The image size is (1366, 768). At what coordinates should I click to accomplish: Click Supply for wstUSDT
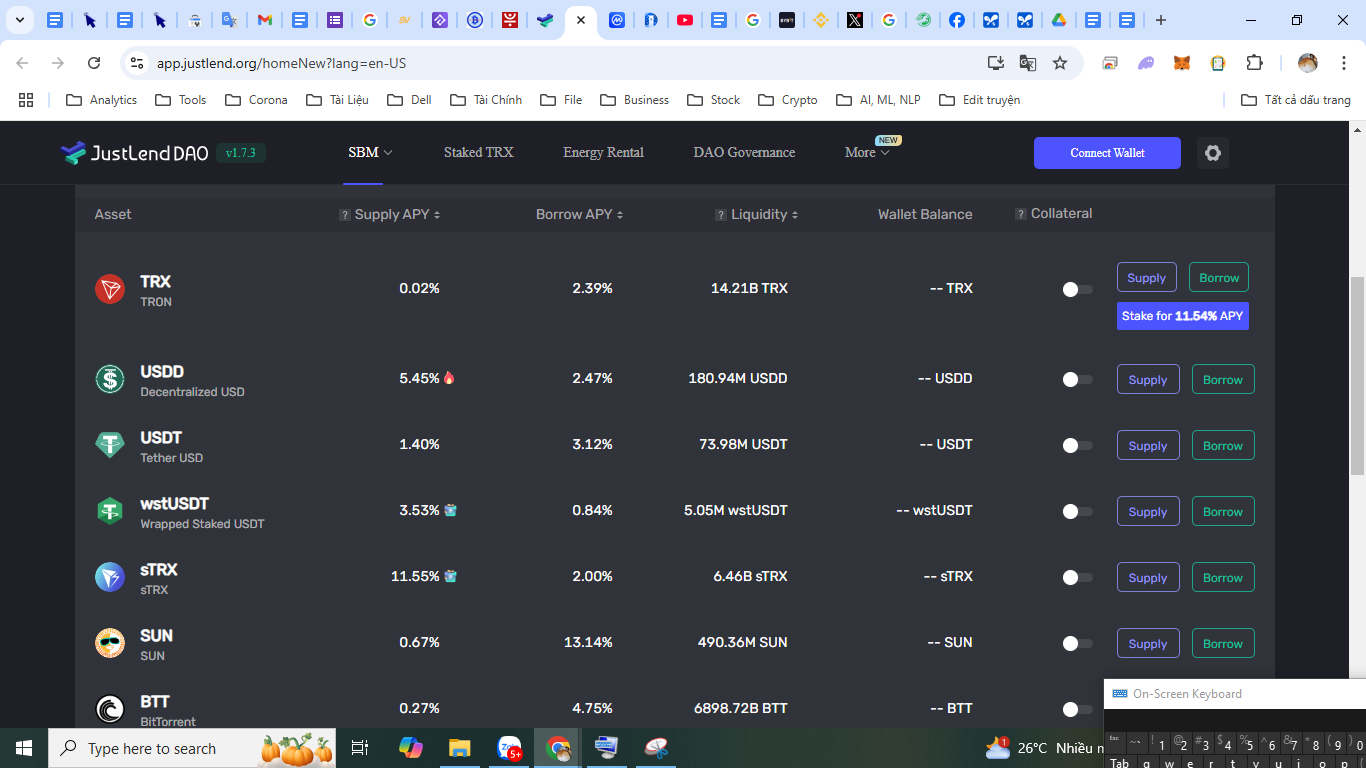[1148, 512]
